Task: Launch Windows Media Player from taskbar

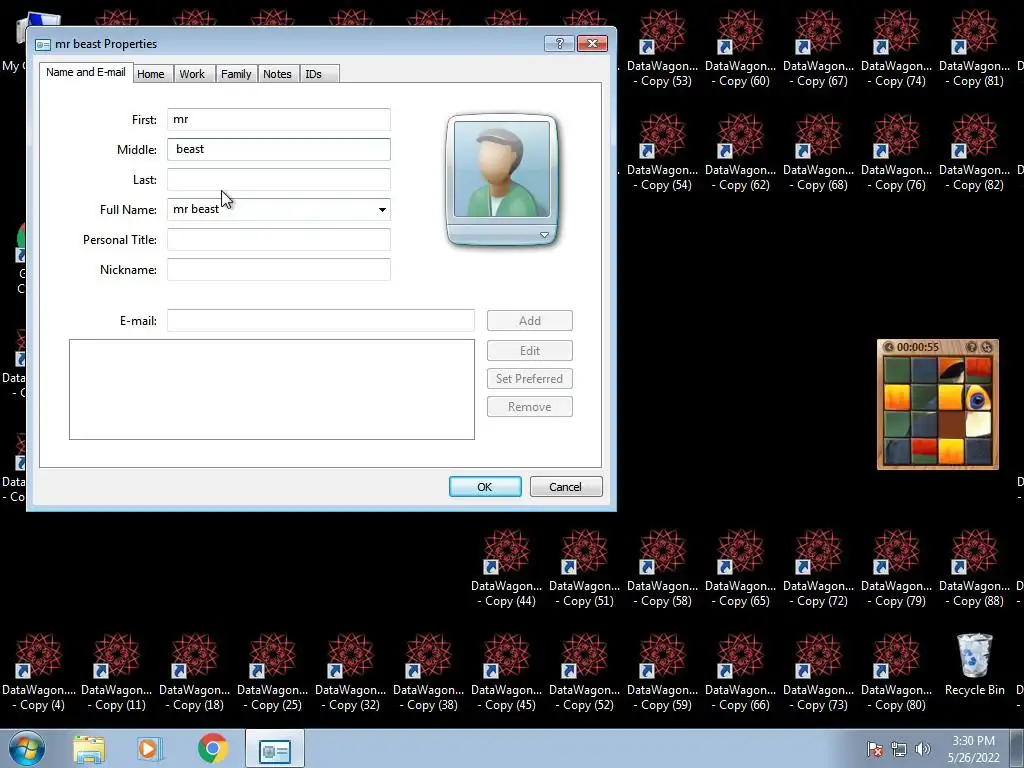Action: (149, 749)
